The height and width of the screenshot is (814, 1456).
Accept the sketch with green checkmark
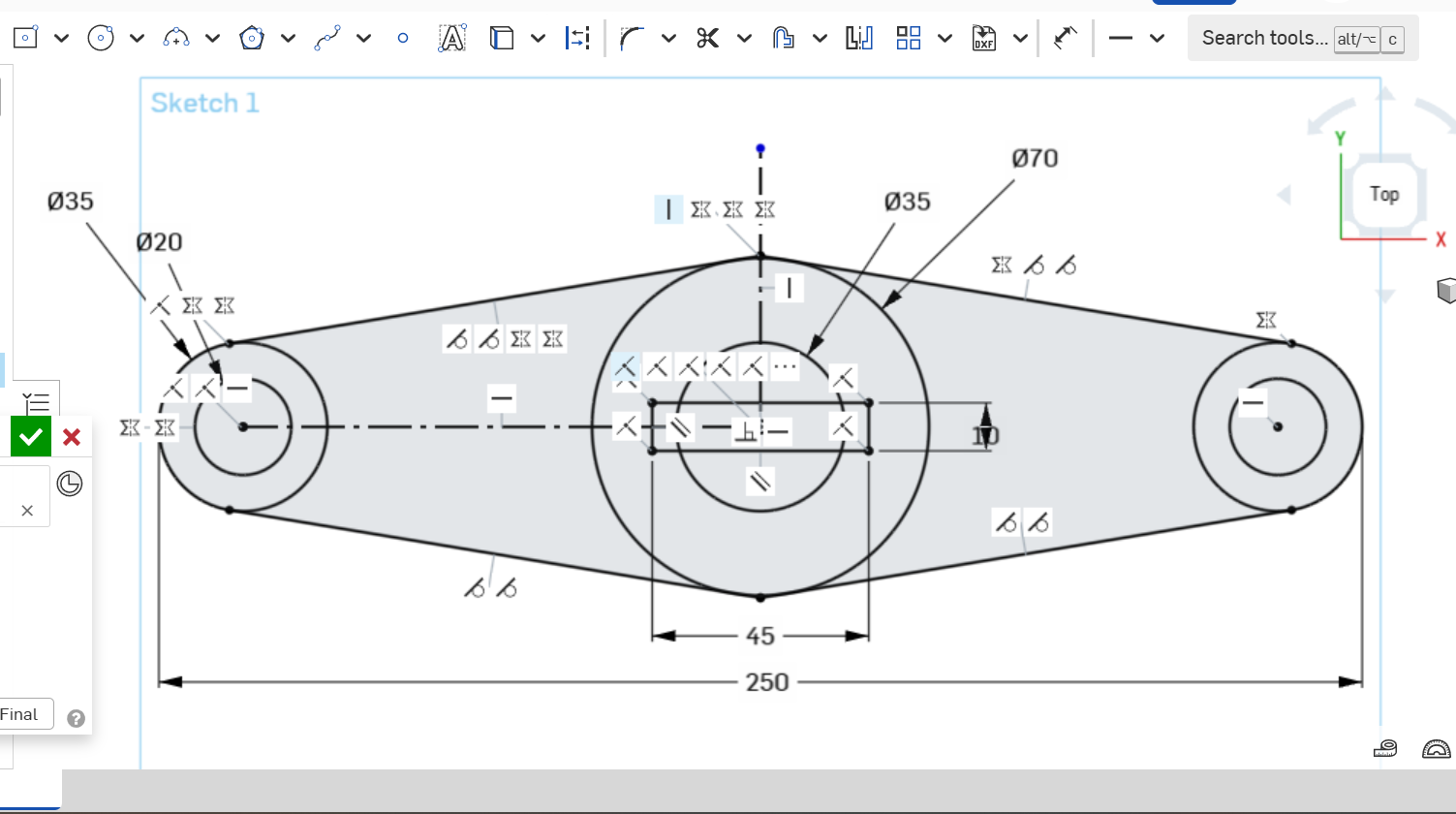(31, 437)
